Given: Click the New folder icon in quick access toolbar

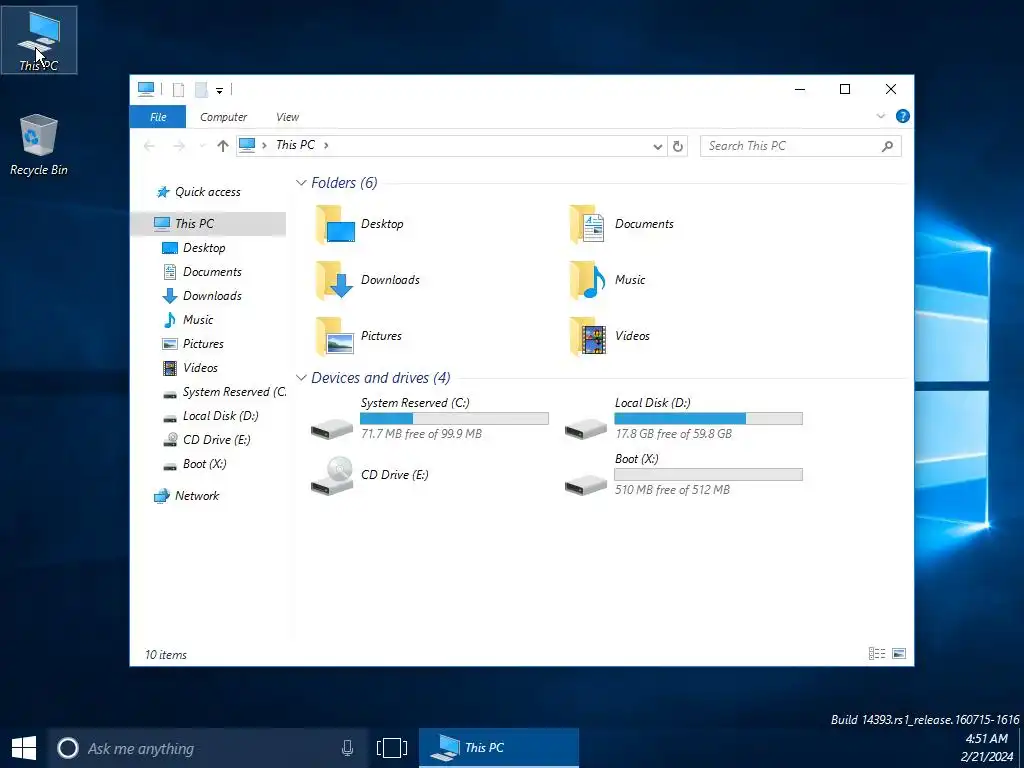Looking at the screenshot, I should [201, 89].
